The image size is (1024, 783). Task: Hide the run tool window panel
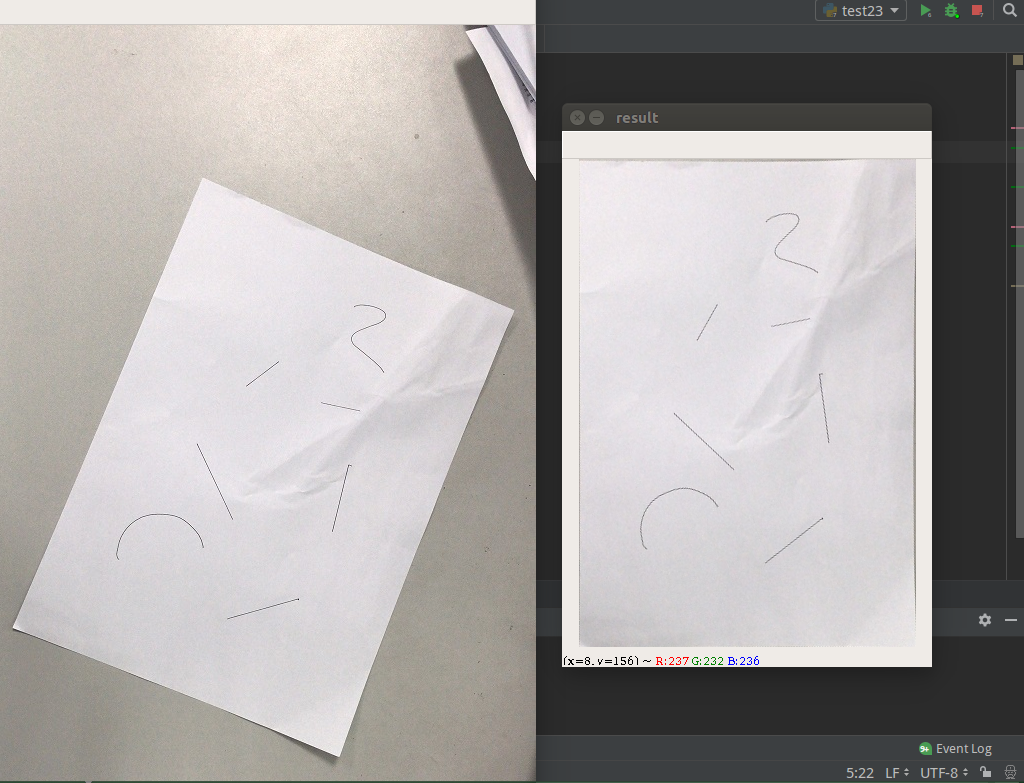pos(1013,620)
